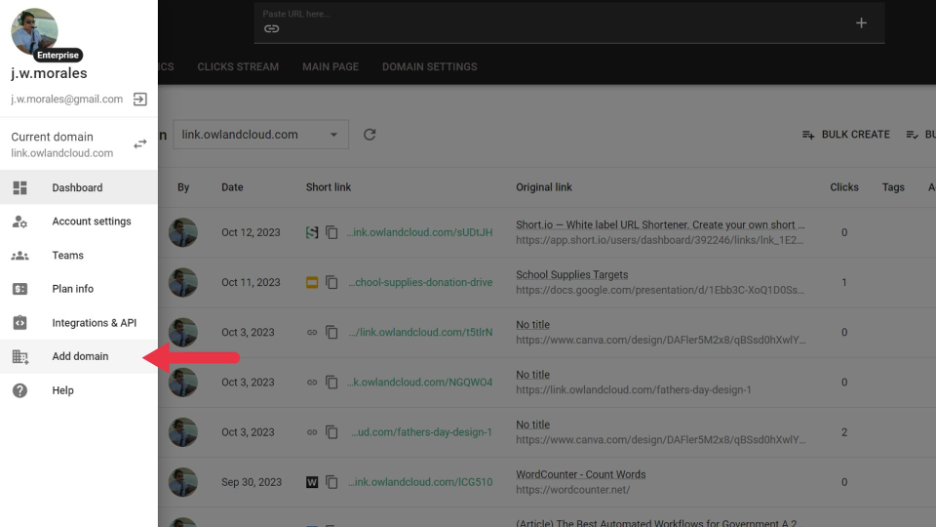The image size is (936, 528).
Task: Click the Paste URL here input field
Action: pyautogui.click(x=569, y=23)
